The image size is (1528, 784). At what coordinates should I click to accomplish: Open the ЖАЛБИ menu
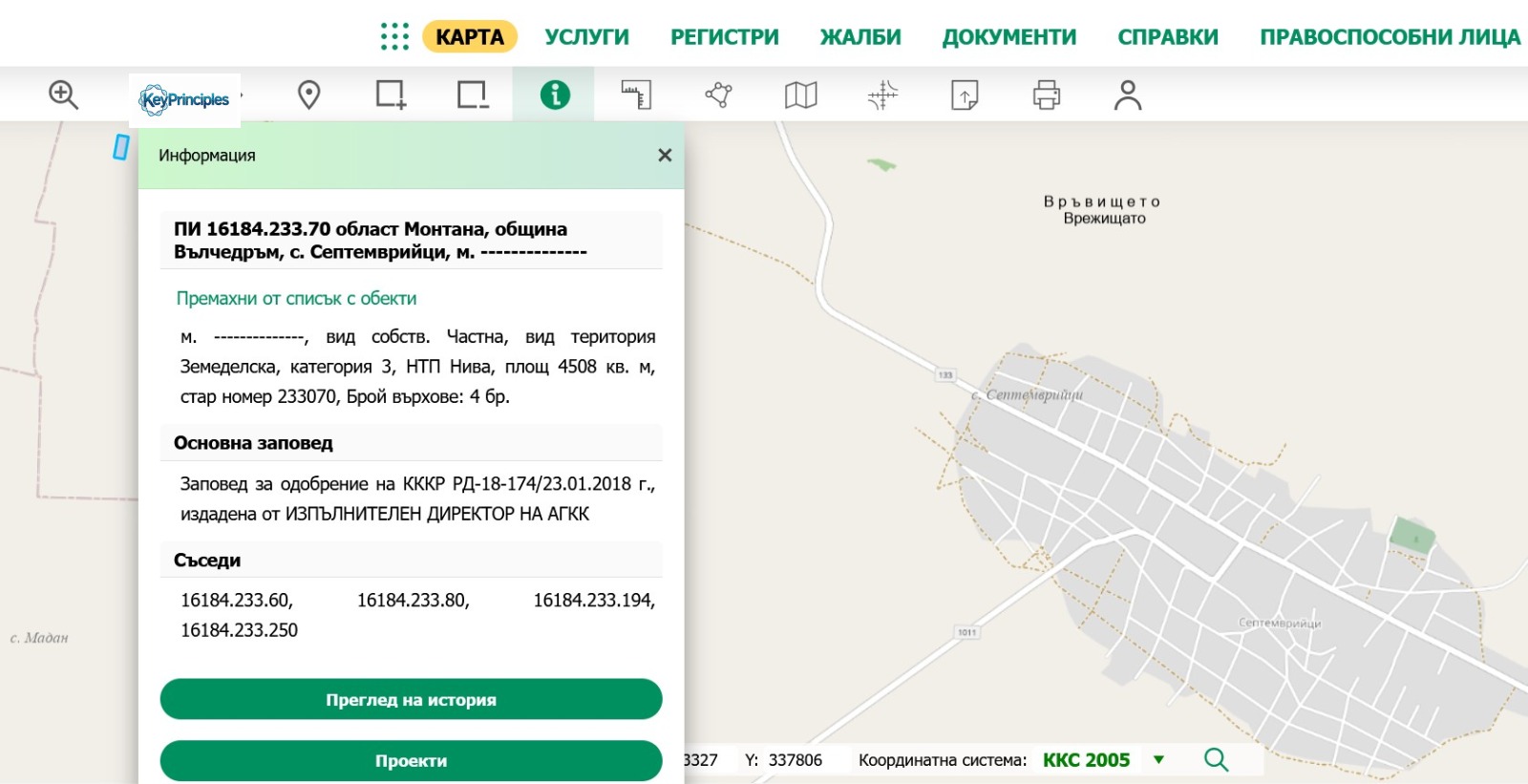pyautogui.click(x=860, y=36)
